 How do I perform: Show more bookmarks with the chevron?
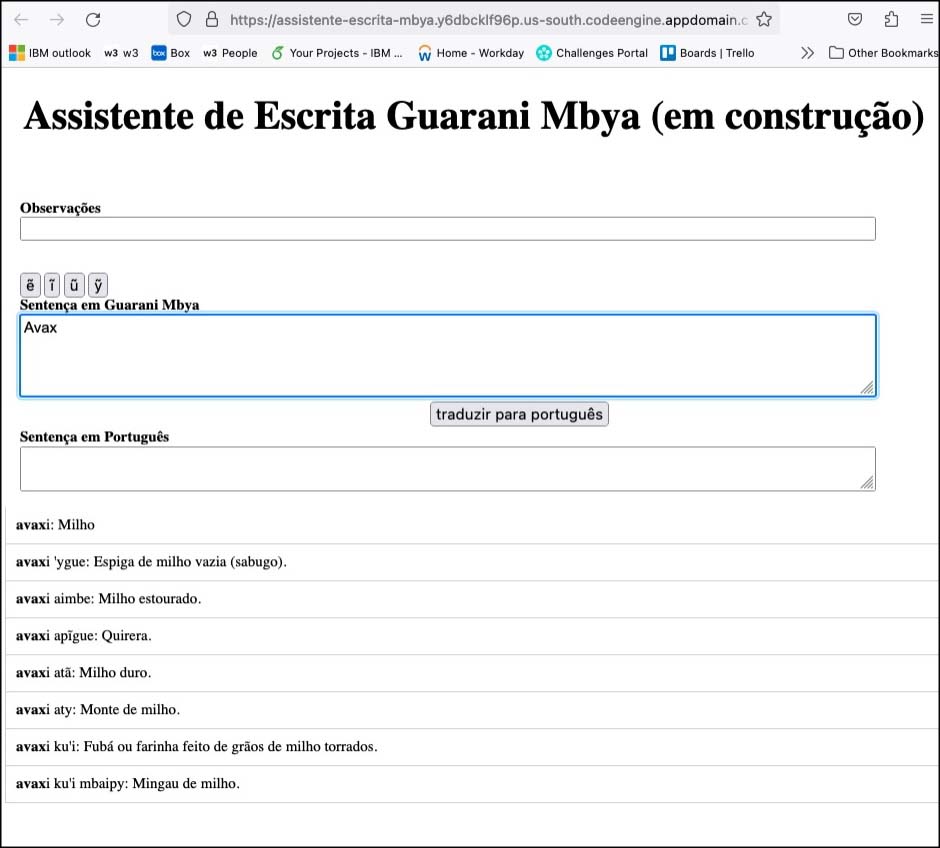tap(808, 53)
